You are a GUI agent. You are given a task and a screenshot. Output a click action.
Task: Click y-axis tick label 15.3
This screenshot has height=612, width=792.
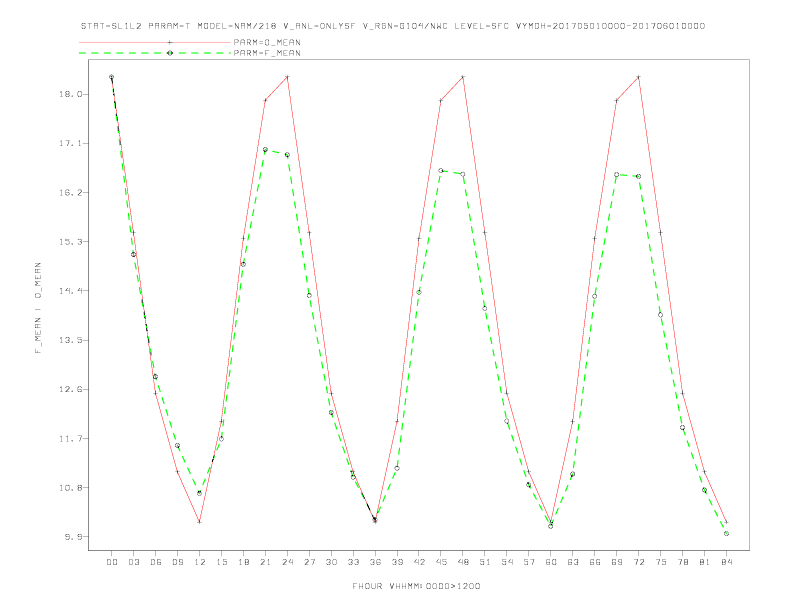click(70, 242)
